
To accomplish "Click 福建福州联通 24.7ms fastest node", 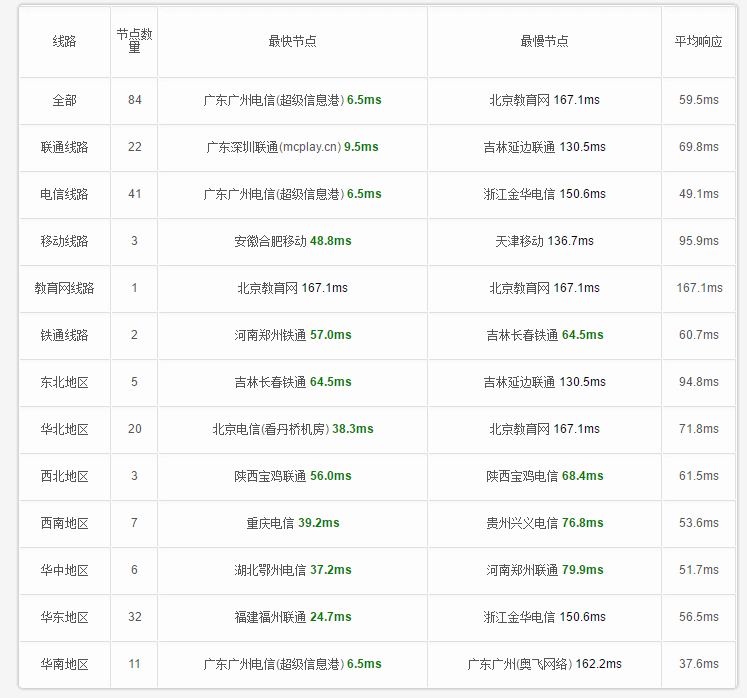I will point(293,617).
